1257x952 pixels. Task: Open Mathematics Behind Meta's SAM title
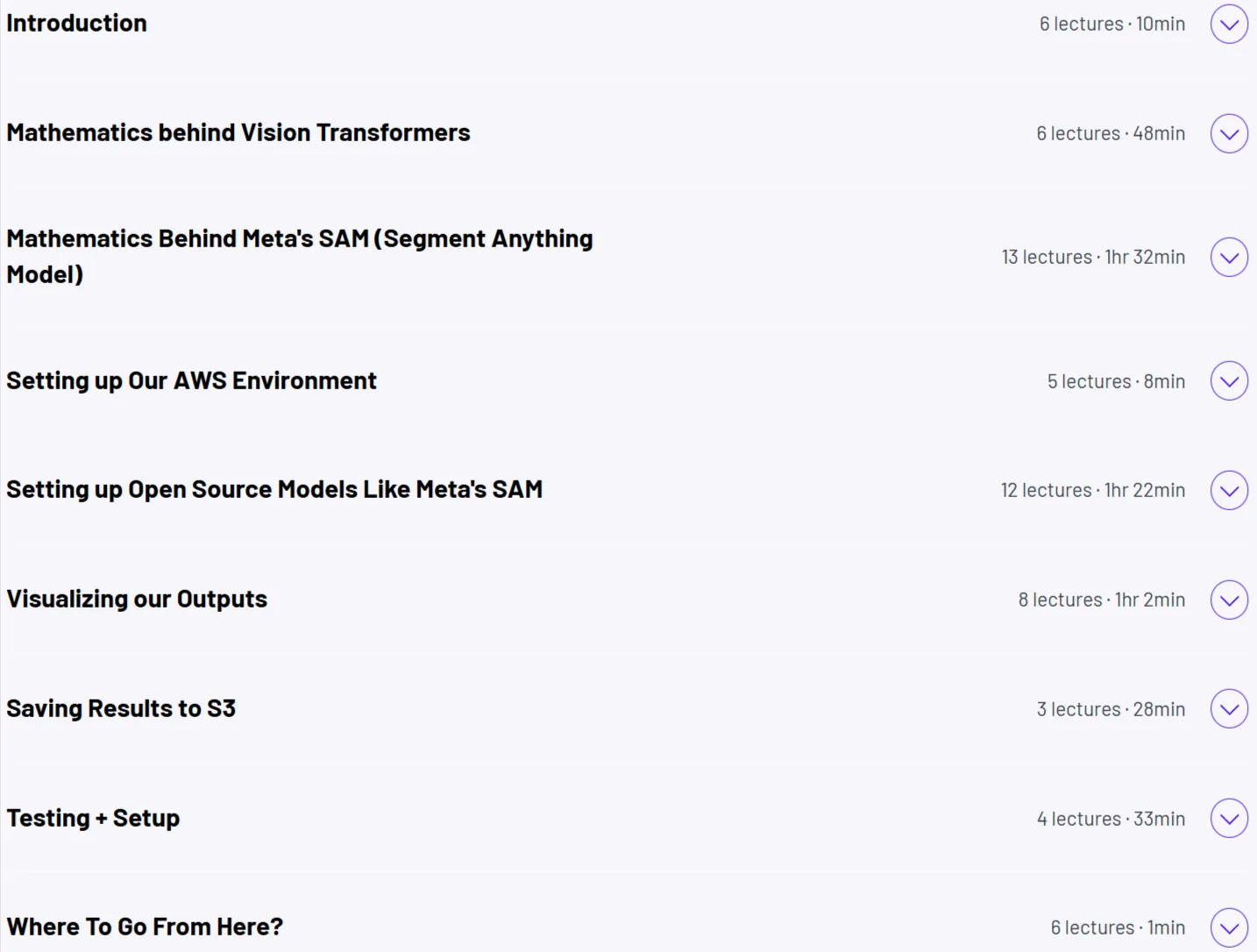[x=300, y=256]
